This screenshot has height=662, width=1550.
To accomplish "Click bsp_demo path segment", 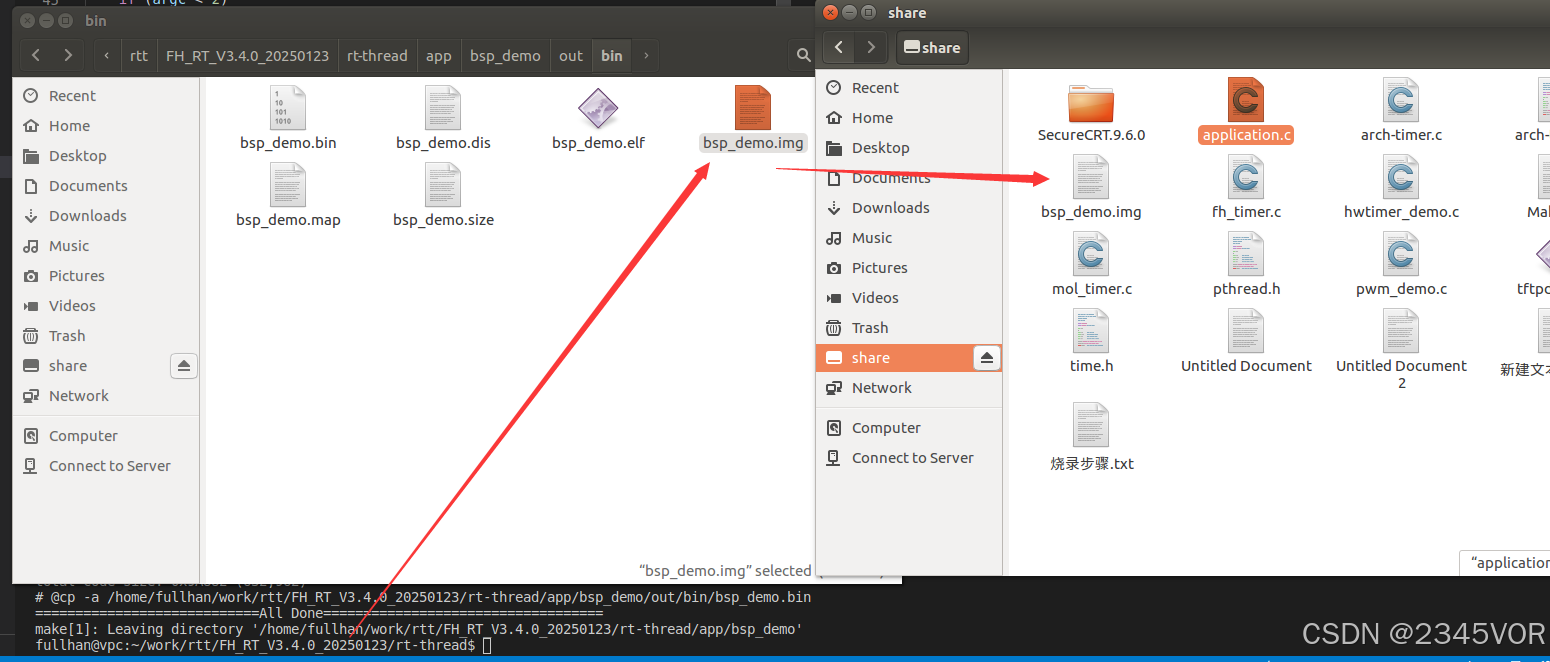I will click(505, 56).
